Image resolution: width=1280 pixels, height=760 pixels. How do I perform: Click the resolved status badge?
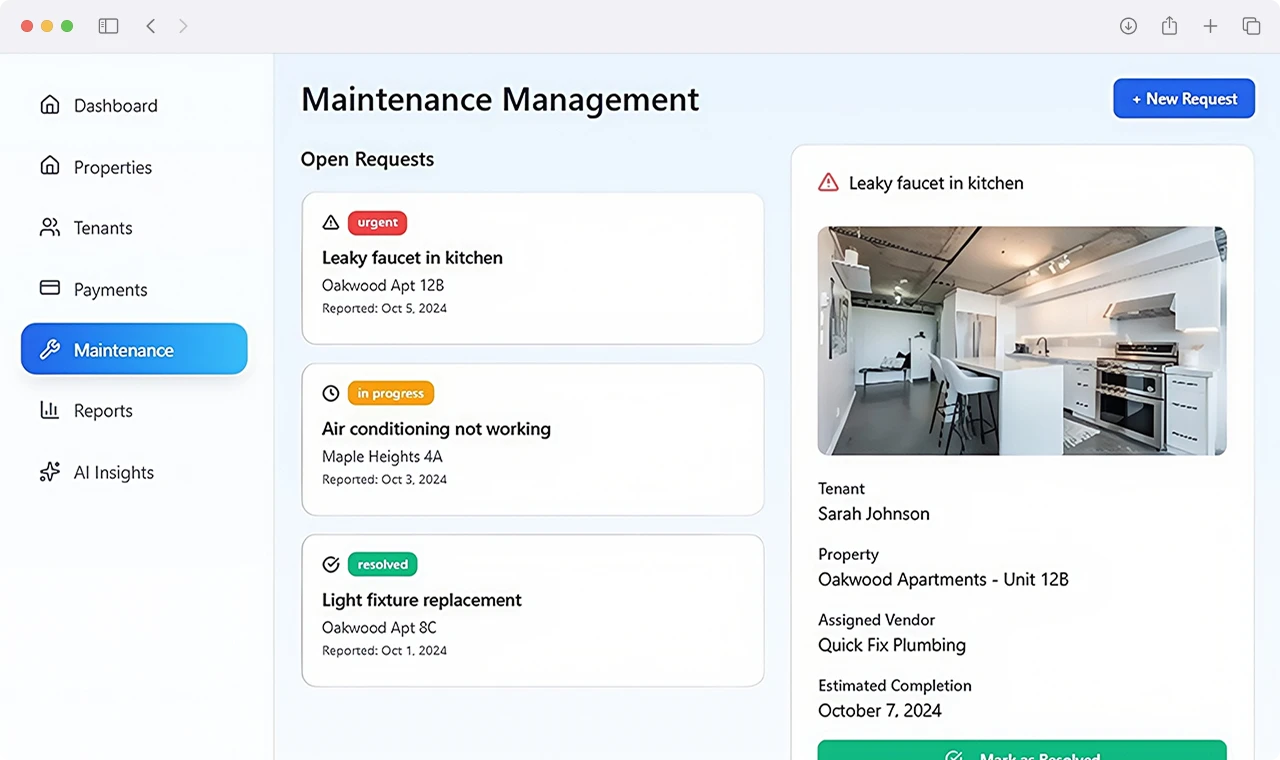tap(383, 564)
